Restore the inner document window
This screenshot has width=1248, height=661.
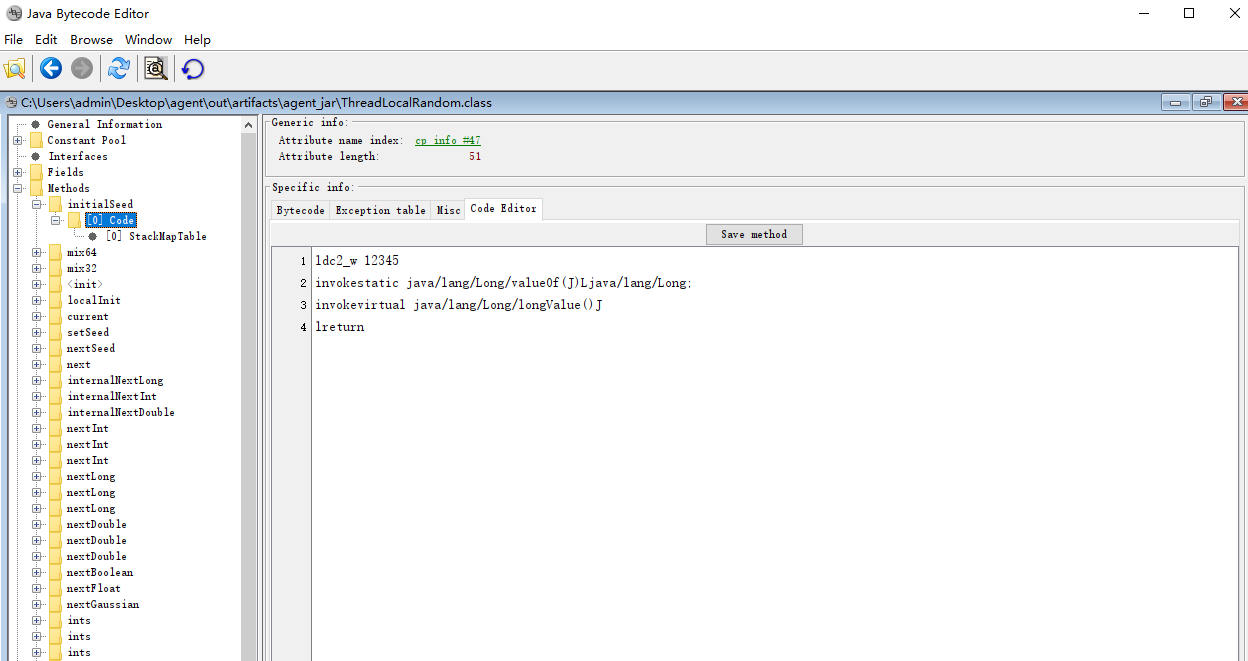(x=1205, y=102)
